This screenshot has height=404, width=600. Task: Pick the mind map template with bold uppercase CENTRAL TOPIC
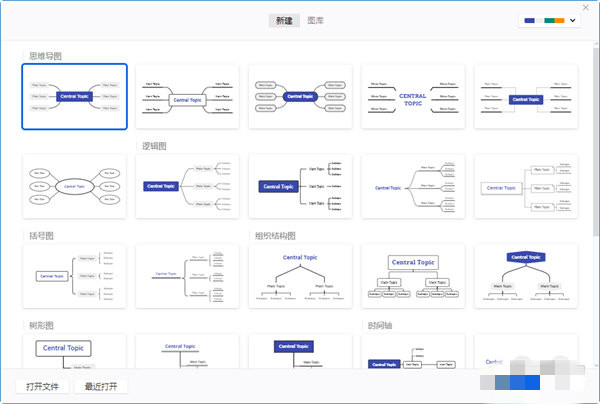[413, 96]
